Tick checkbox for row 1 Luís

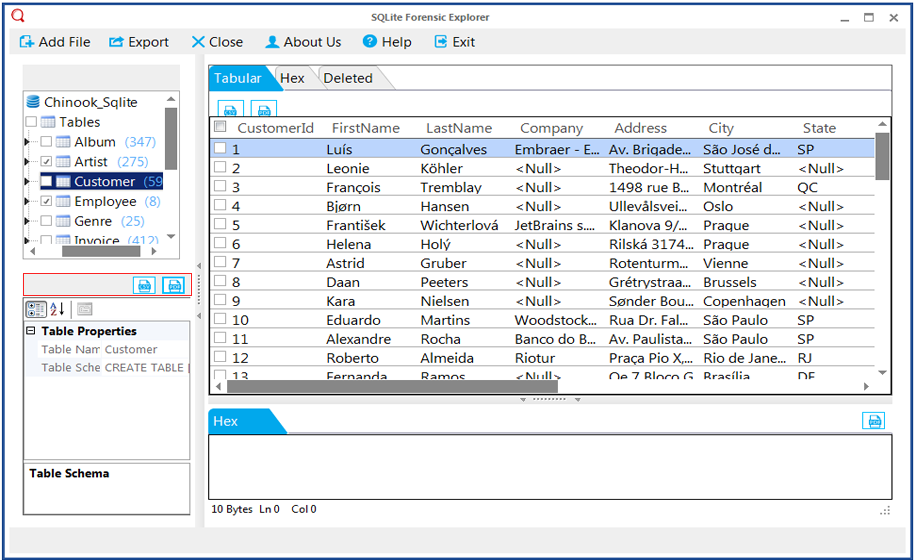click(x=220, y=148)
